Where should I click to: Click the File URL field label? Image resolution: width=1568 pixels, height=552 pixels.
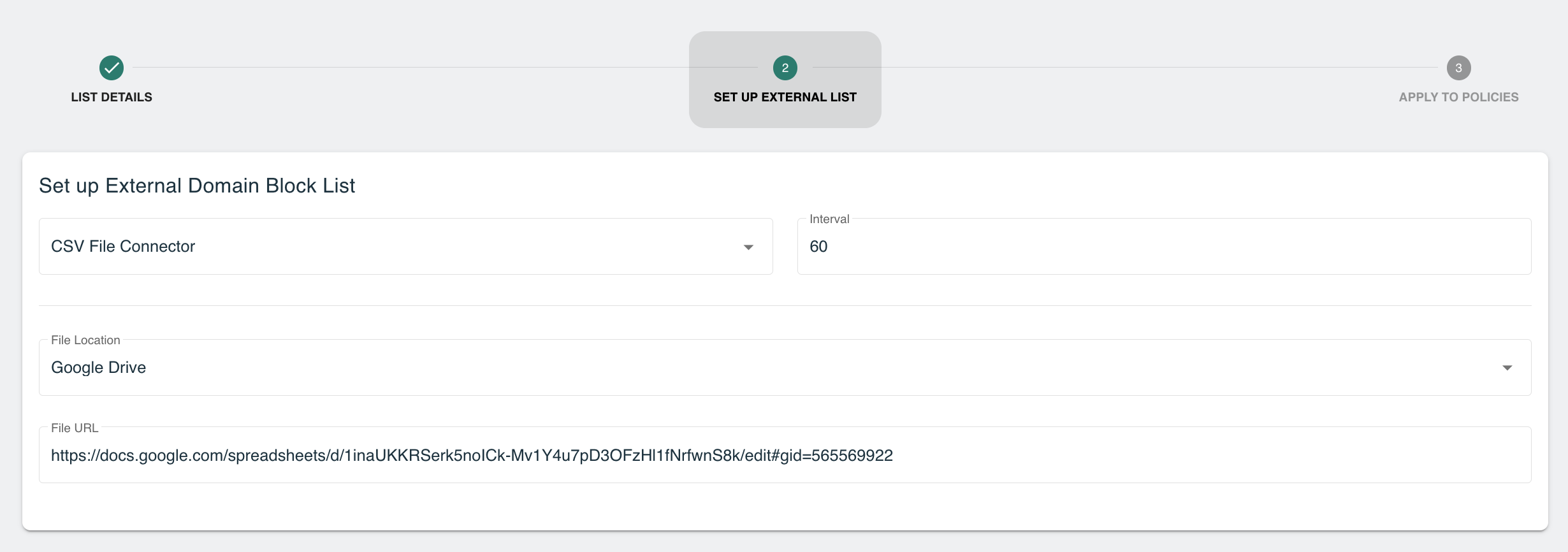[75, 428]
